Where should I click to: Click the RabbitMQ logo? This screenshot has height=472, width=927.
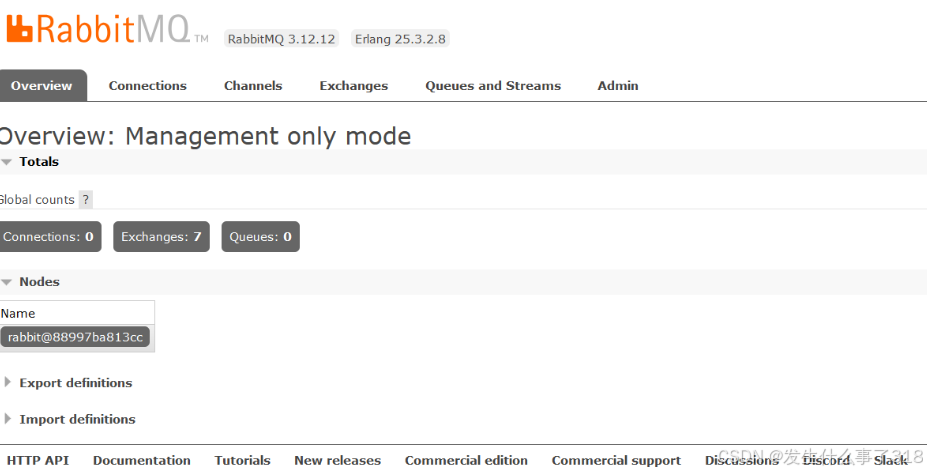point(107,30)
